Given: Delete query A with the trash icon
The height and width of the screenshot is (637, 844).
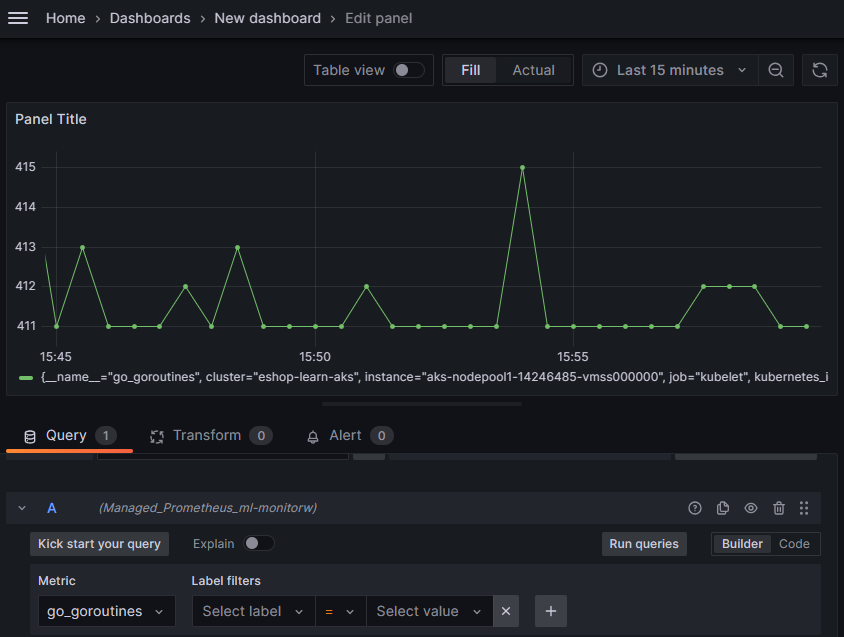Looking at the screenshot, I should 779,508.
